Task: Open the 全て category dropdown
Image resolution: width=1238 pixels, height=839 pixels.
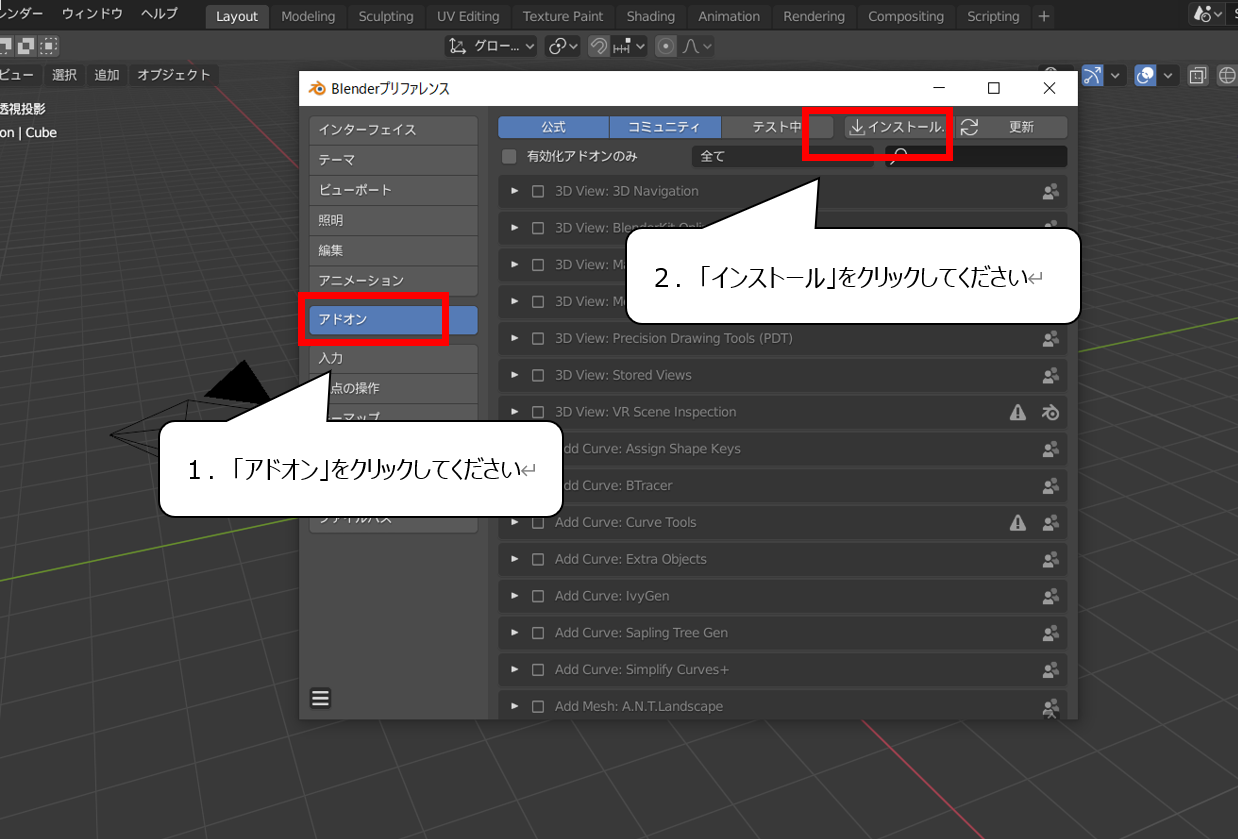Action: pos(783,156)
